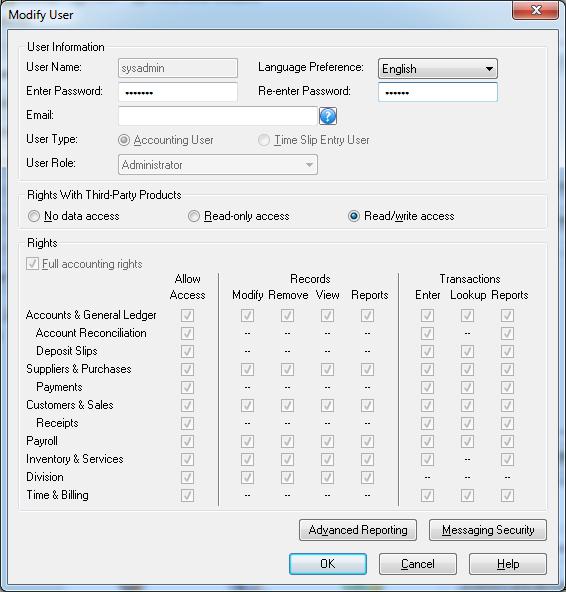Toggle Allow Access for Payroll
This screenshot has height=592, width=566.
(187, 441)
